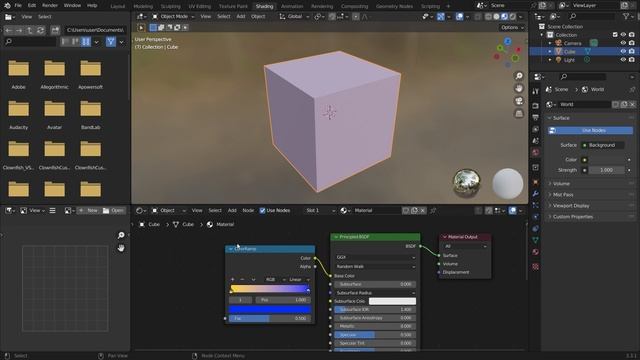Click the image editor pan hand icon
This screenshot has height=360, width=640.
121,248
